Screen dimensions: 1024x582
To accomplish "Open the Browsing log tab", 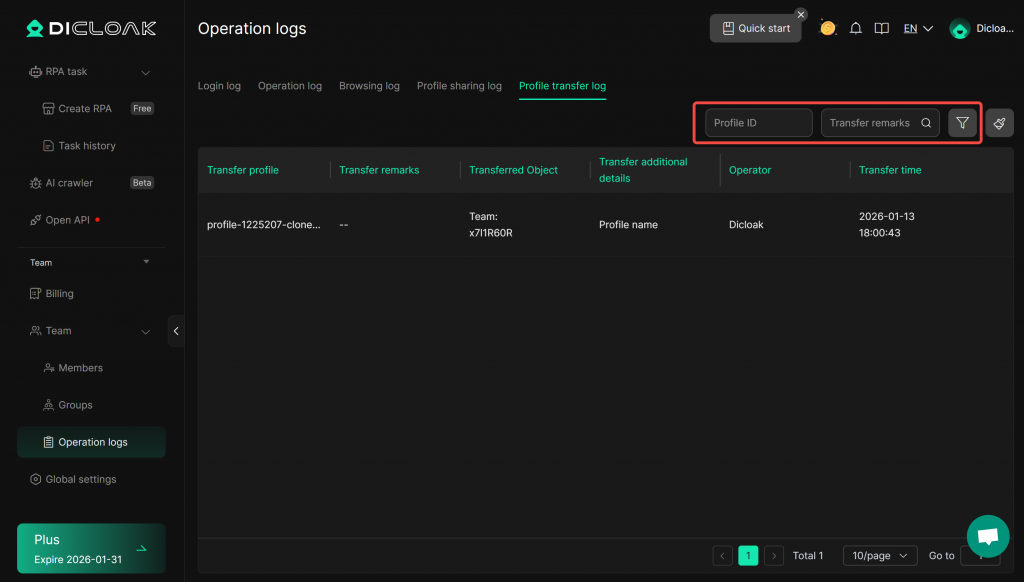I will pos(369,86).
